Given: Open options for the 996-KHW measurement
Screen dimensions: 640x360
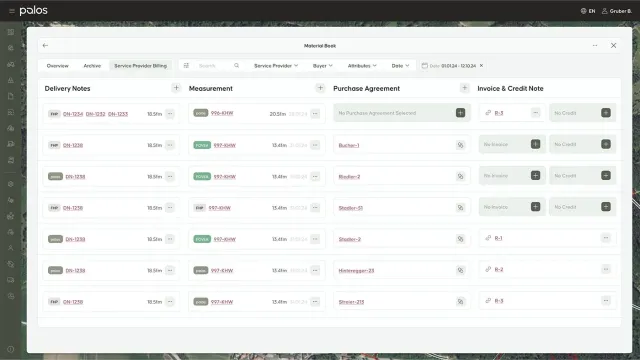Looking at the screenshot, I should click(315, 114).
